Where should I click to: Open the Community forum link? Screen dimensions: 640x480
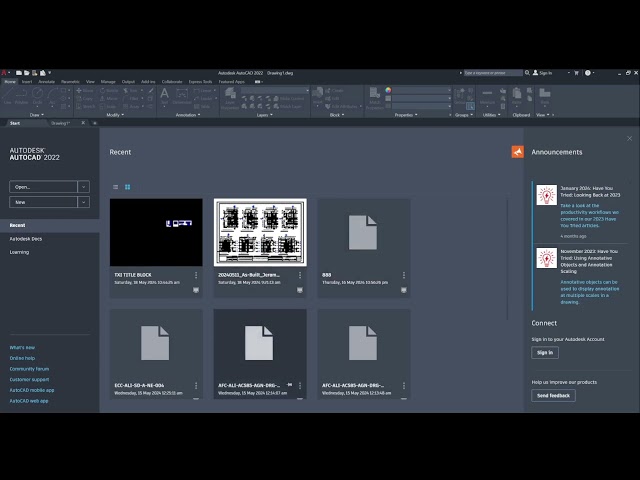pyautogui.click(x=29, y=369)
